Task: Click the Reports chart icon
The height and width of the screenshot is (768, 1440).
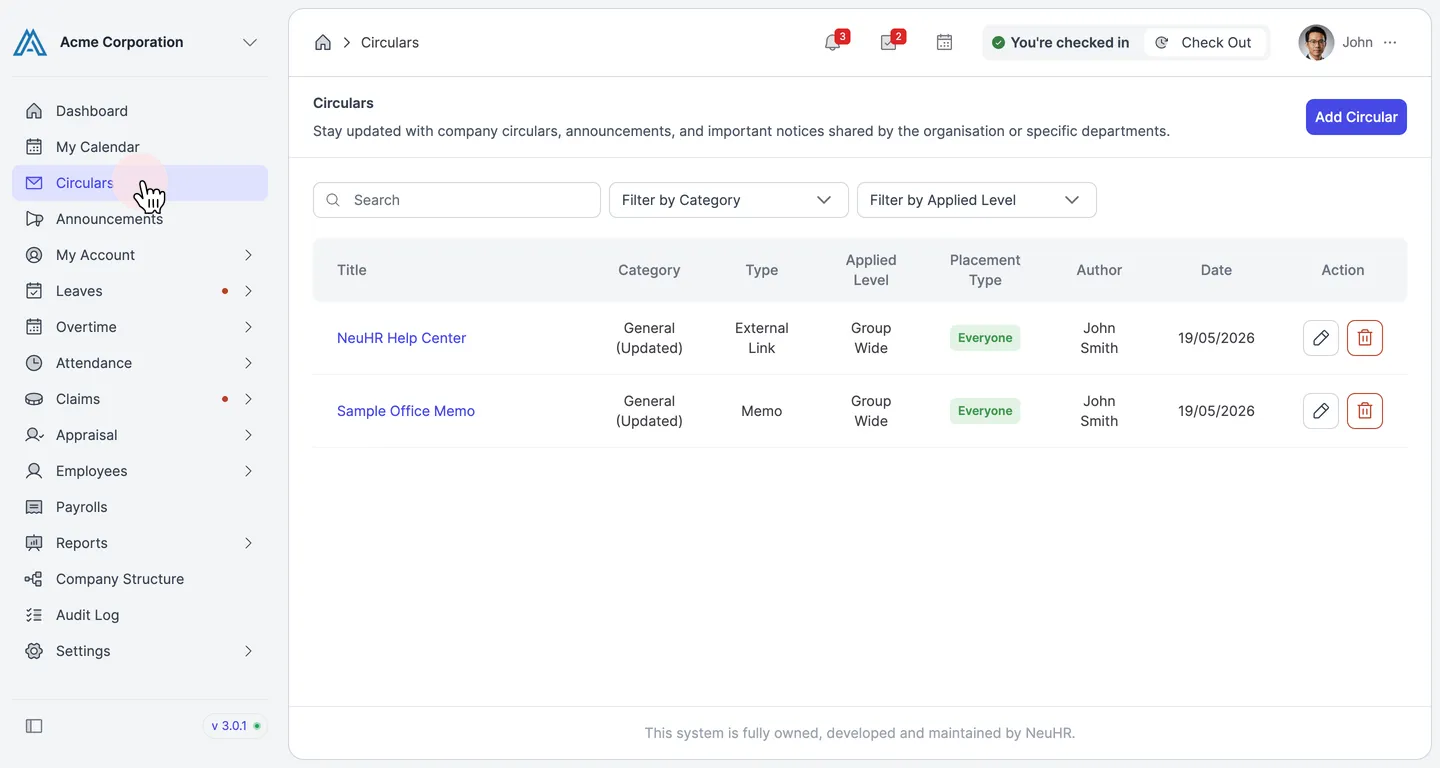Action: click(34, 543)
